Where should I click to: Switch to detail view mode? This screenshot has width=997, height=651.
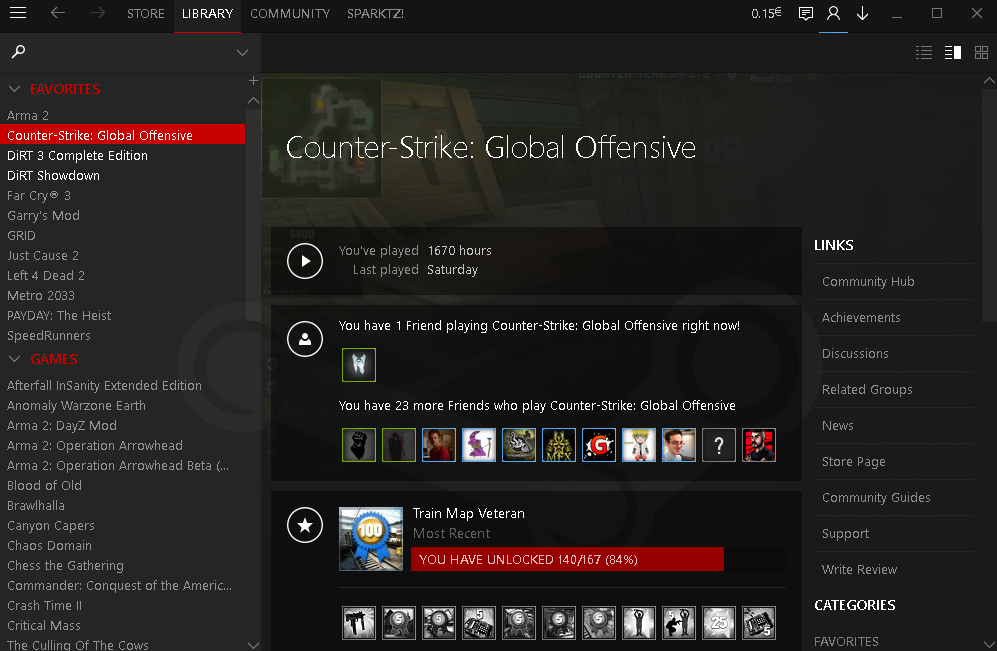[x=952, y=52]
